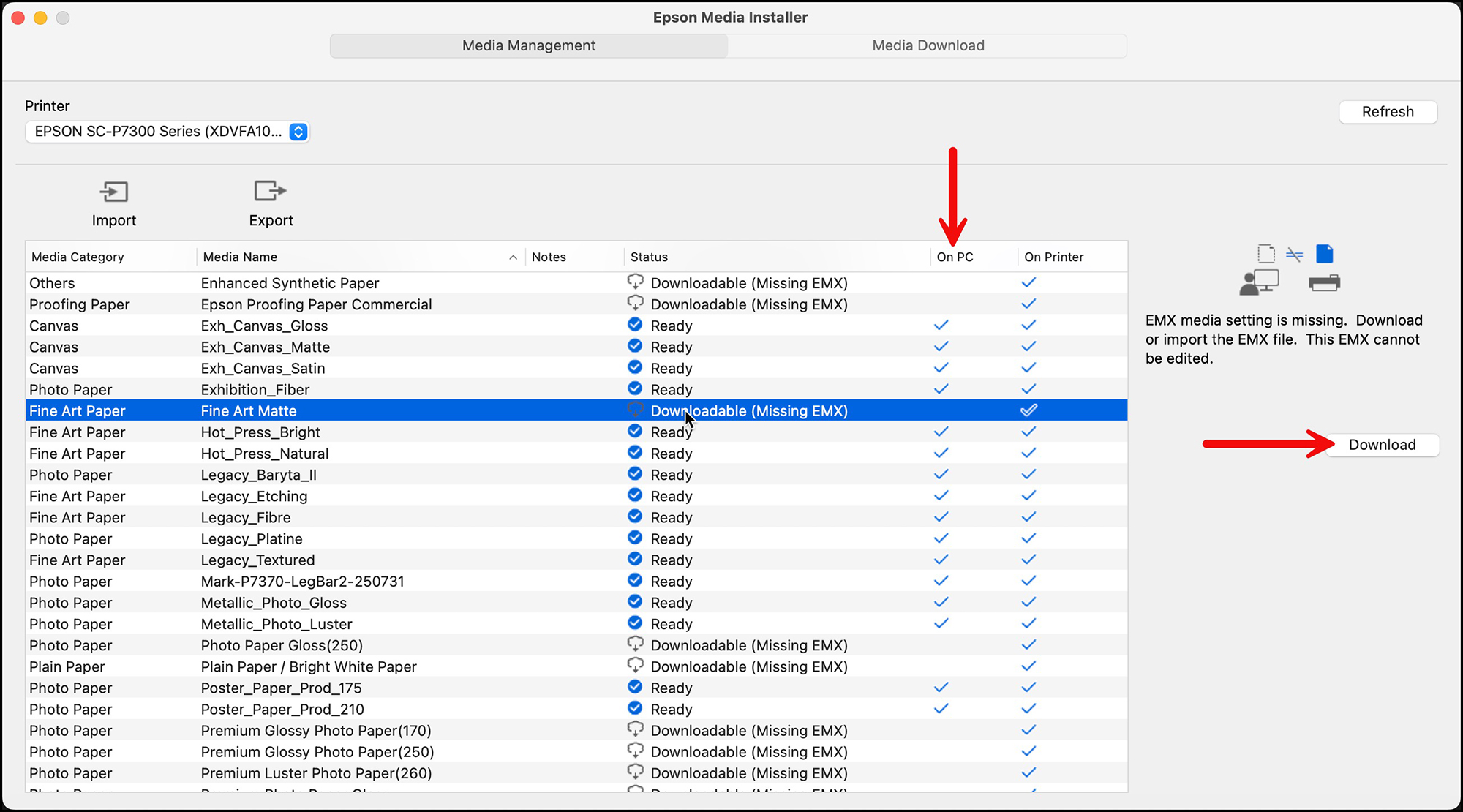Select the Hot_Press_Natural media name

click(265, 454)
